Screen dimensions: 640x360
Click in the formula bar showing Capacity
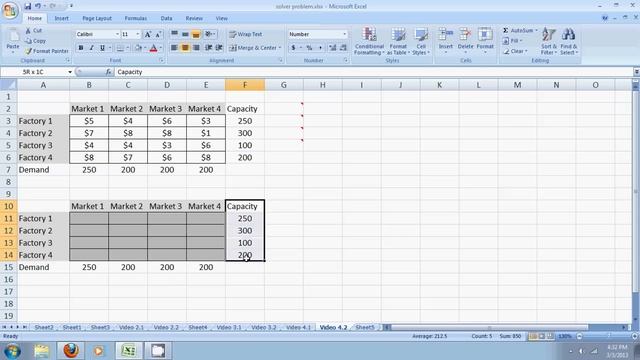click(x=373, y=72)
